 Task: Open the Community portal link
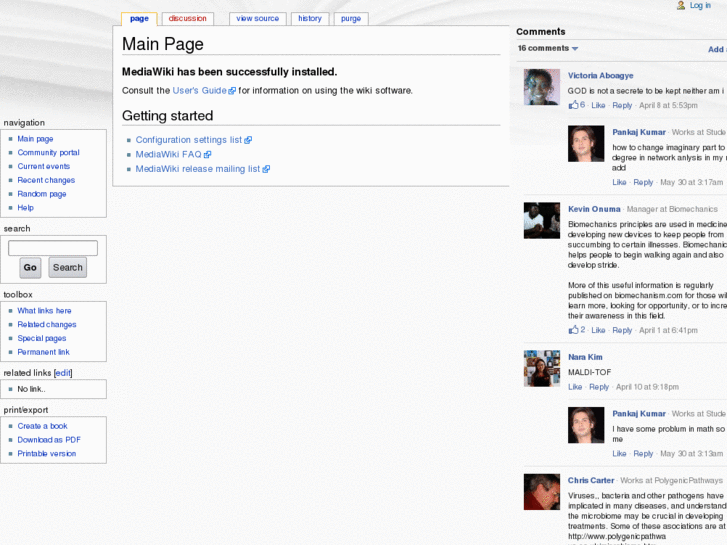(48, 153)
